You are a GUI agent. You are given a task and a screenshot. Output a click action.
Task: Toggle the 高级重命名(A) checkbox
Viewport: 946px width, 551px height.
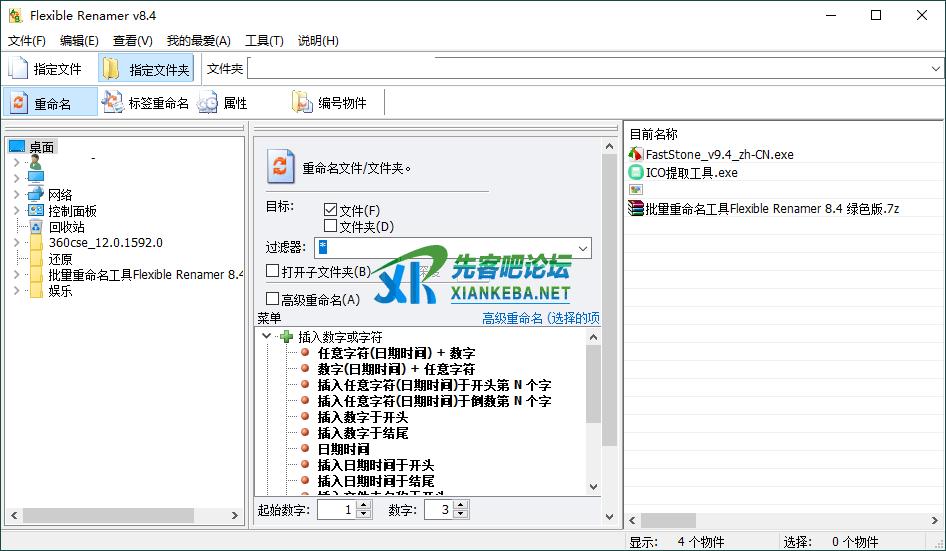[273, 299]
